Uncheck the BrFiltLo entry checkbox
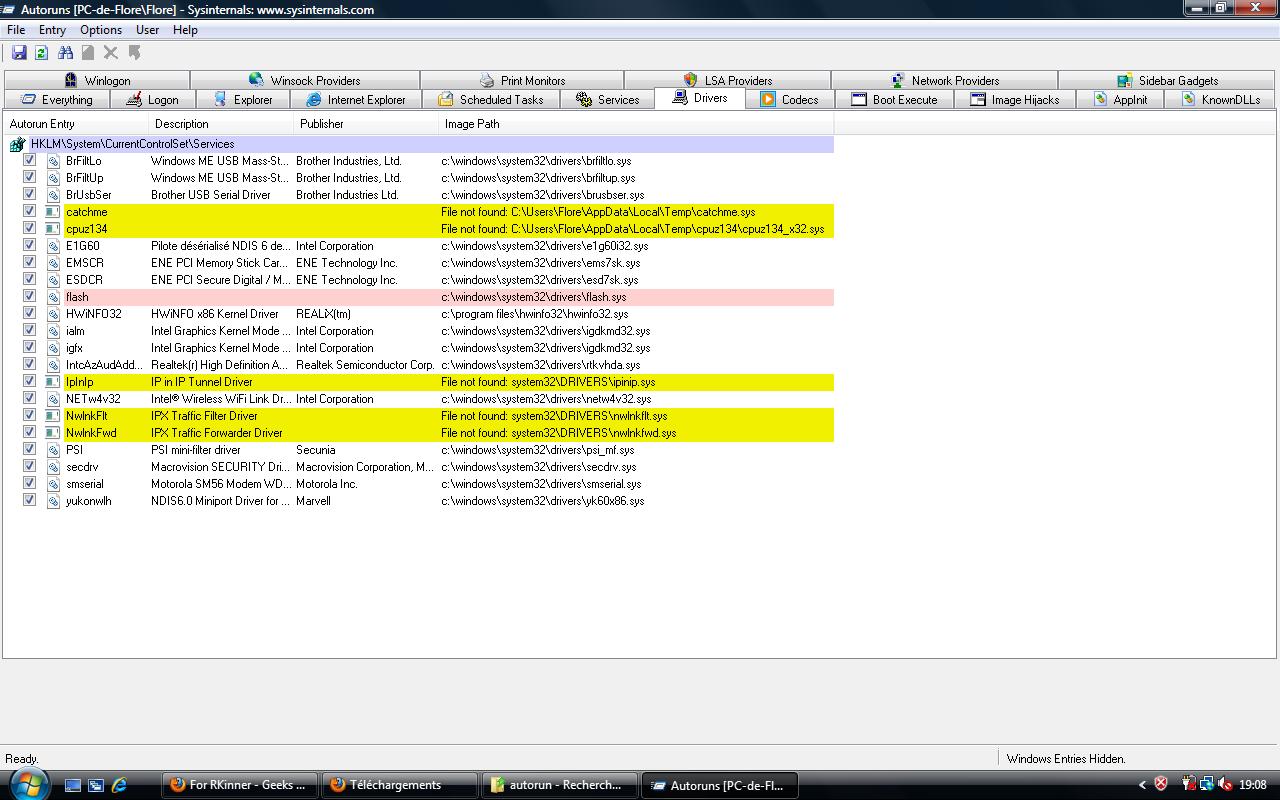 pos(29,160)
